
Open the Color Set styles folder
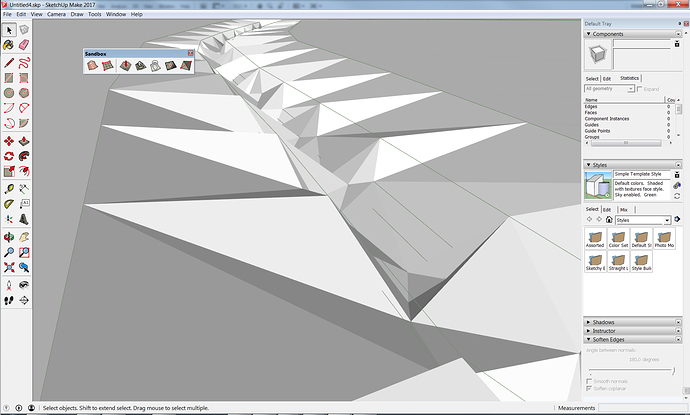pos(618,239)
